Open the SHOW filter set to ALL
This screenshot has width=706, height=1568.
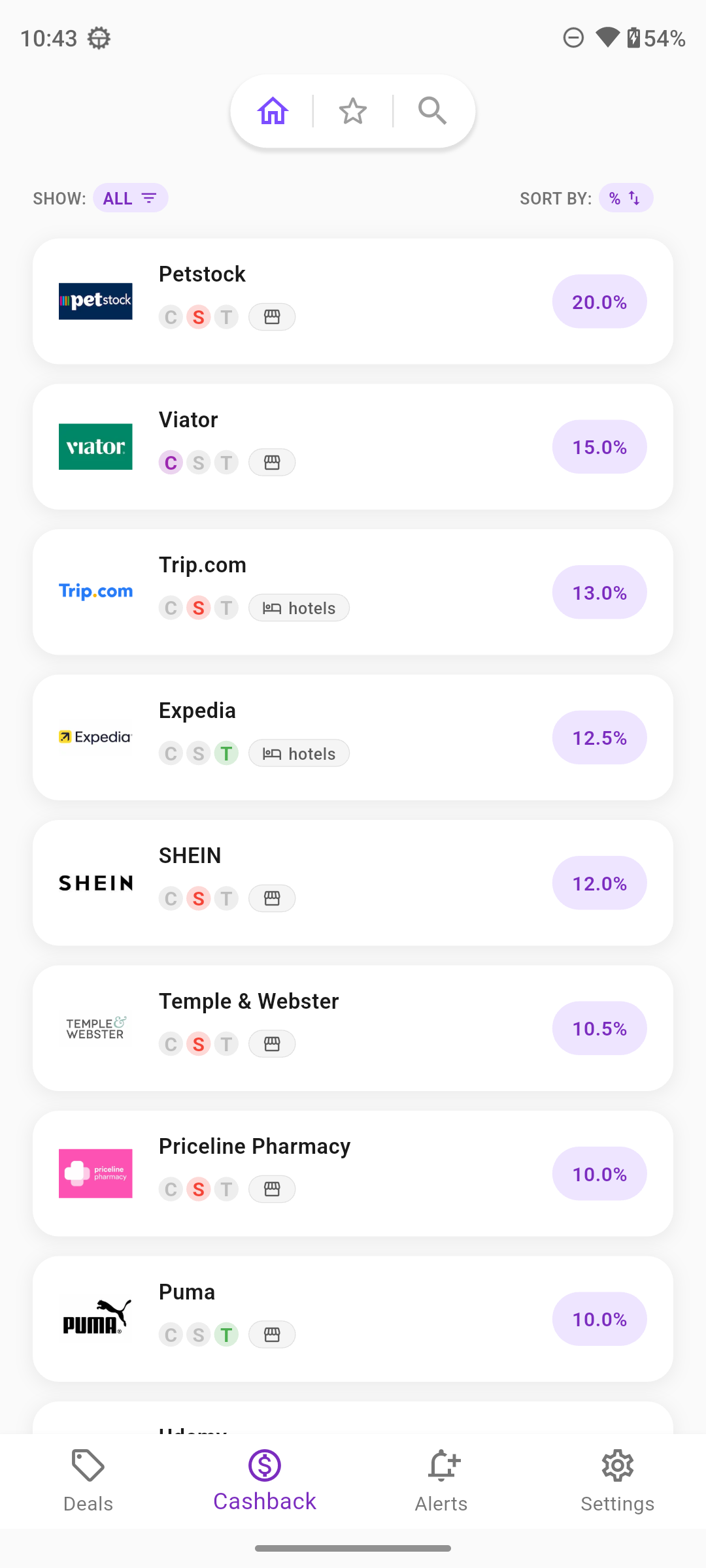tap(130, 198)
